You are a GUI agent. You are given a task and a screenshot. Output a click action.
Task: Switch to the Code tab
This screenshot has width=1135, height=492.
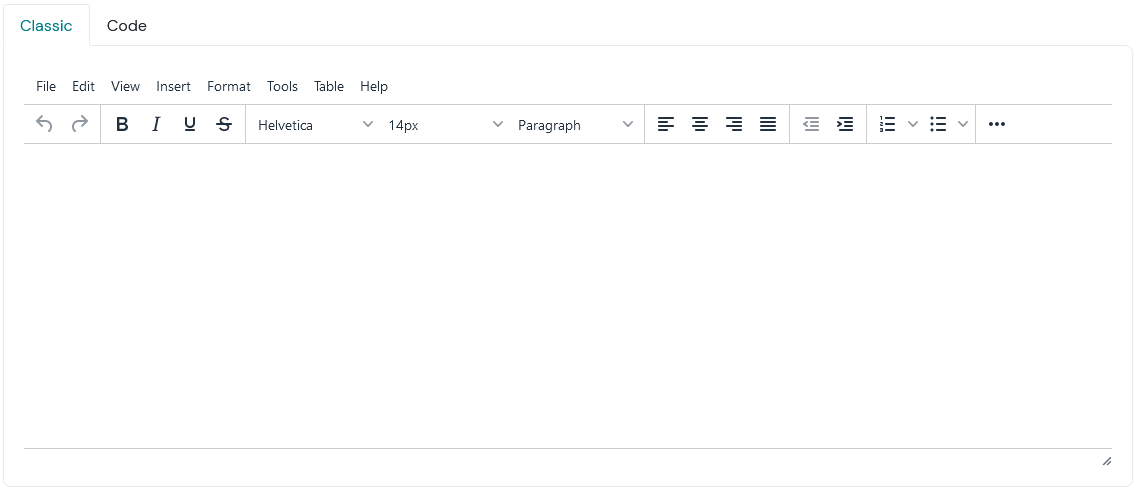tap(127, 26)
